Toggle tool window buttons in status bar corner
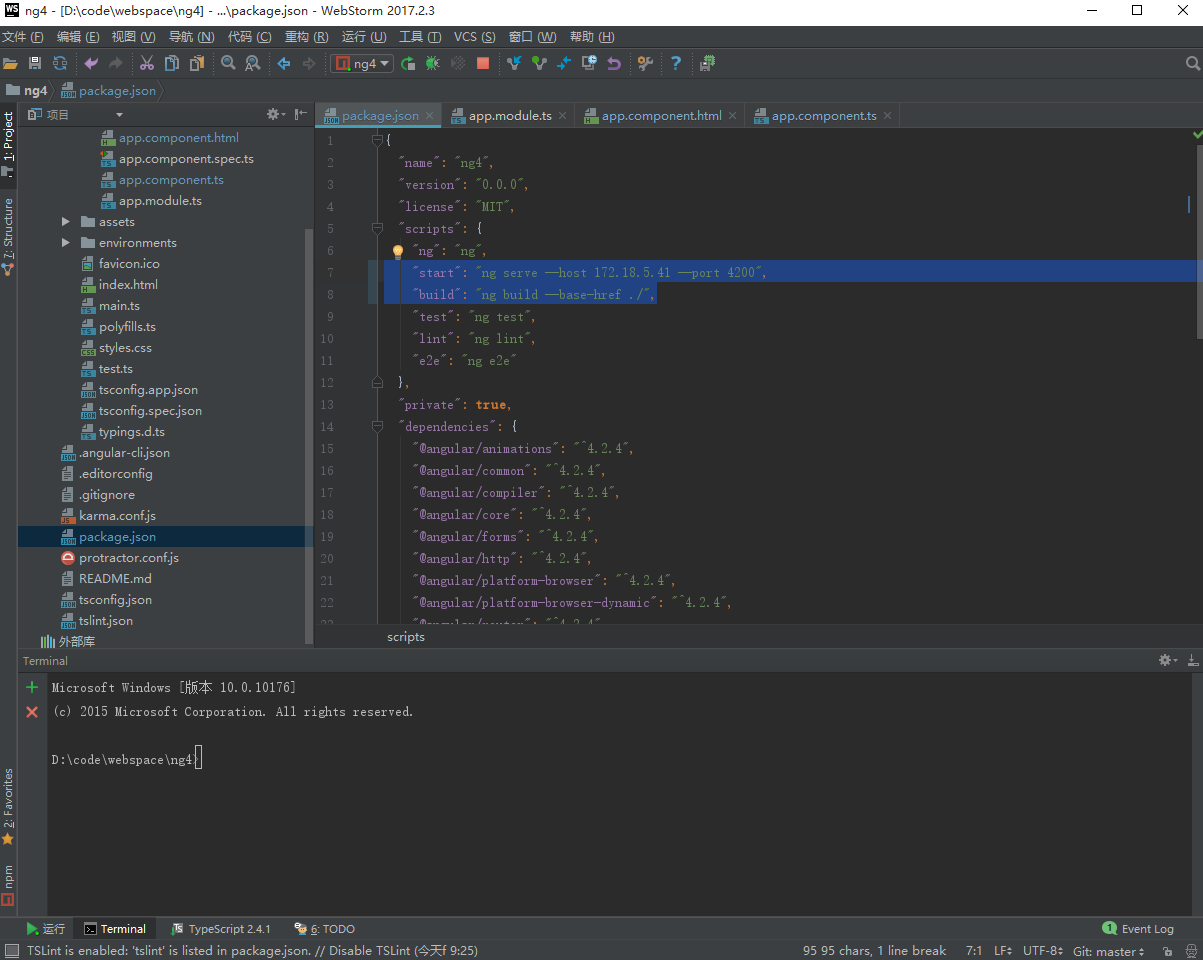 coord(11,951)
